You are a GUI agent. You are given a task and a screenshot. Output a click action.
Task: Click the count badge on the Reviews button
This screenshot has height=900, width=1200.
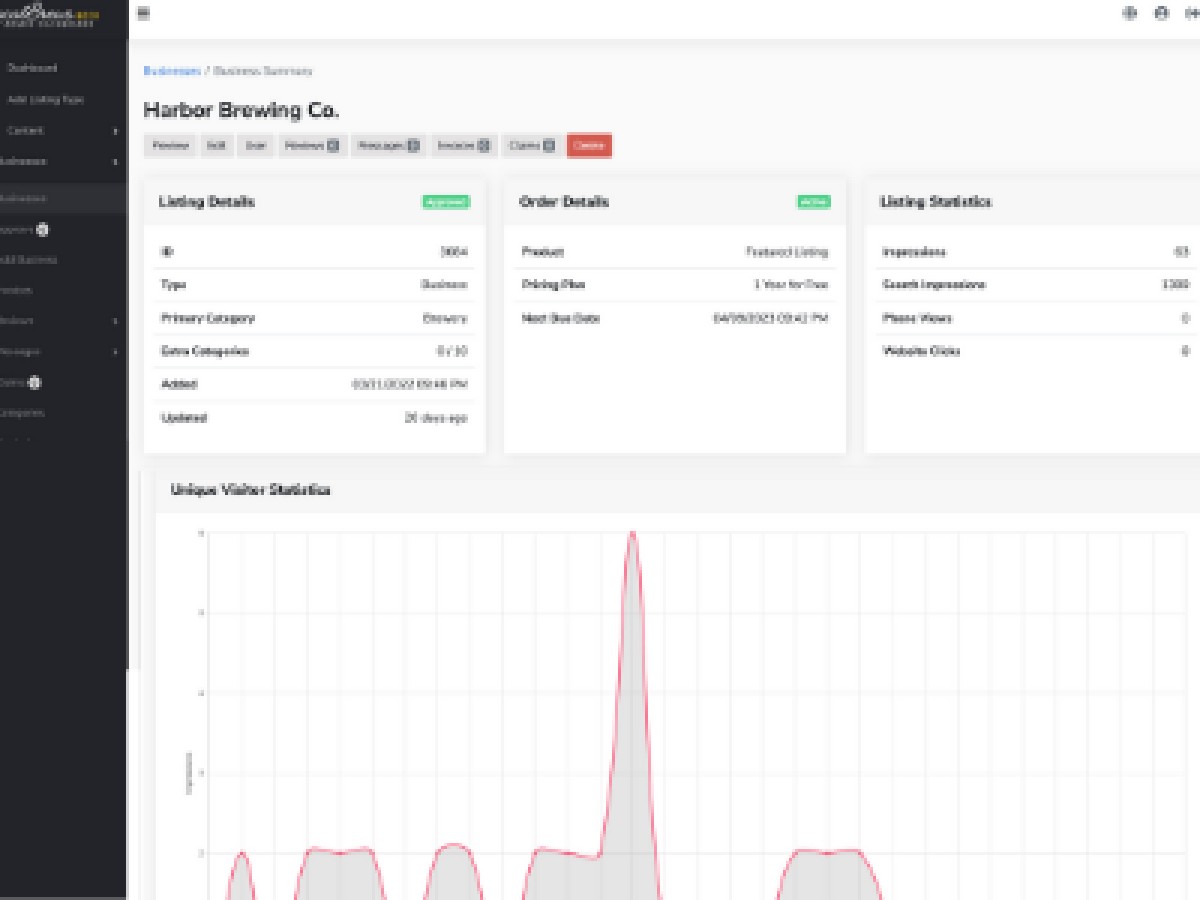pyautogui.click(x=333, y=146)
